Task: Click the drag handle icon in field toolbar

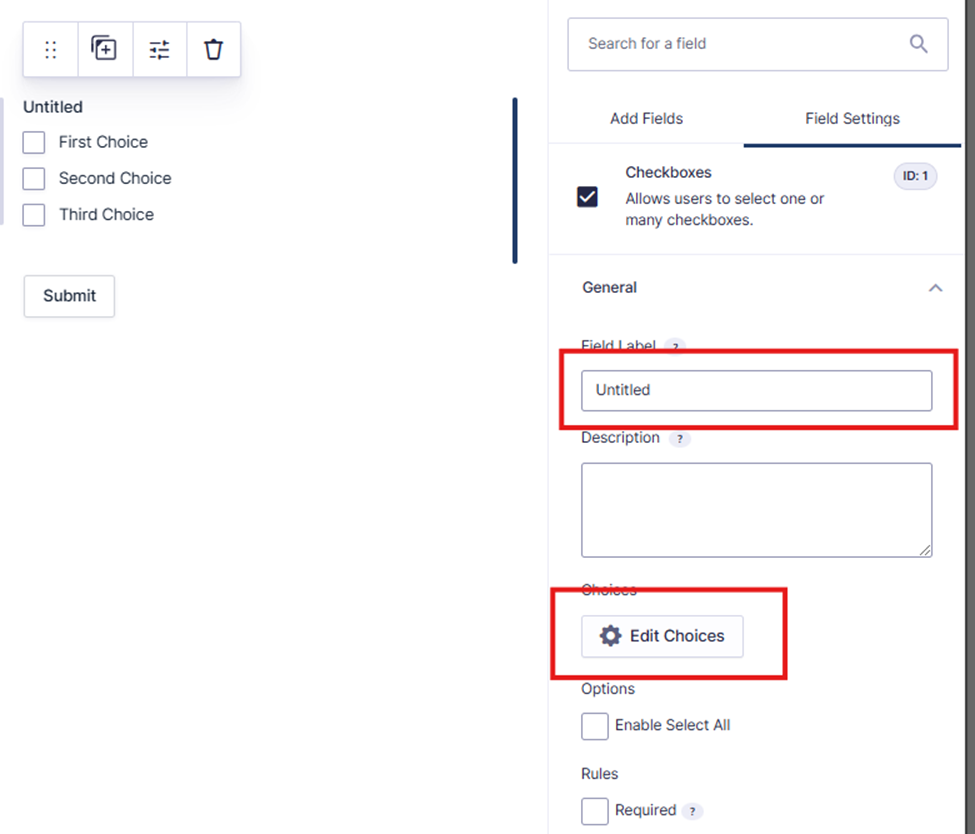Action: [51, 49]
